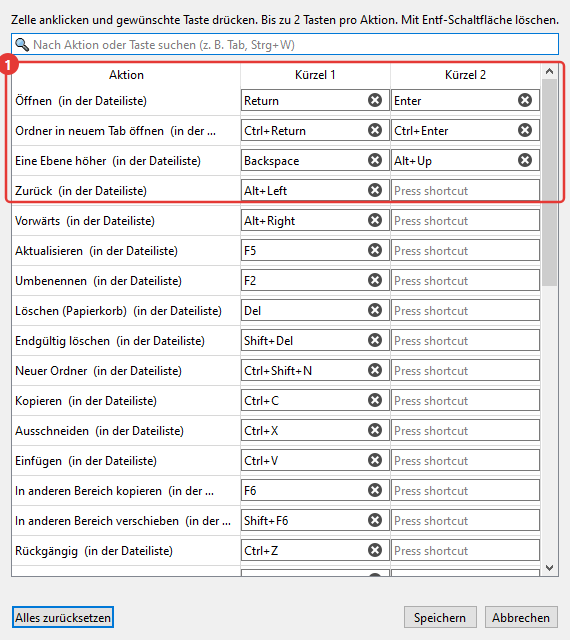Focus the action or key search field
The height and width of the screenshot is (640, 570).
[285, 44]
